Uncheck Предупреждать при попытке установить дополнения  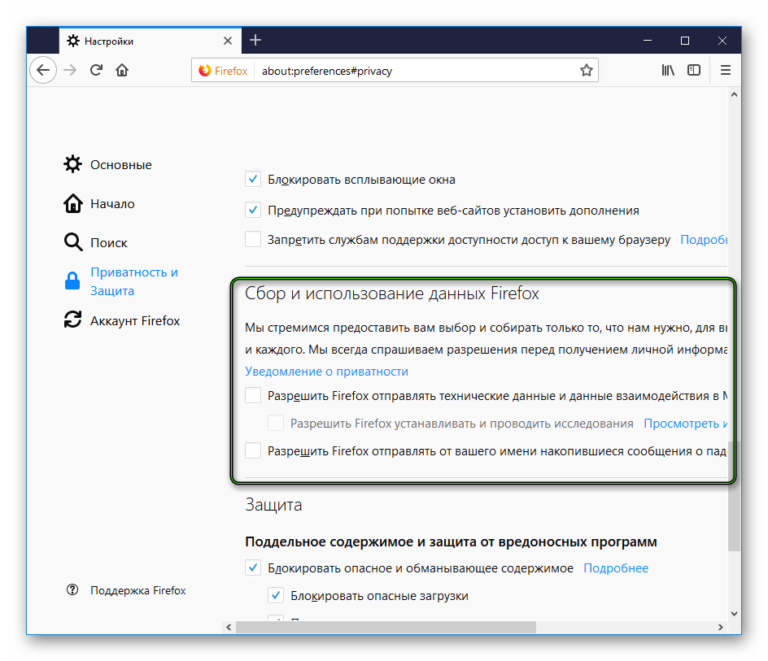click(253, 210)
